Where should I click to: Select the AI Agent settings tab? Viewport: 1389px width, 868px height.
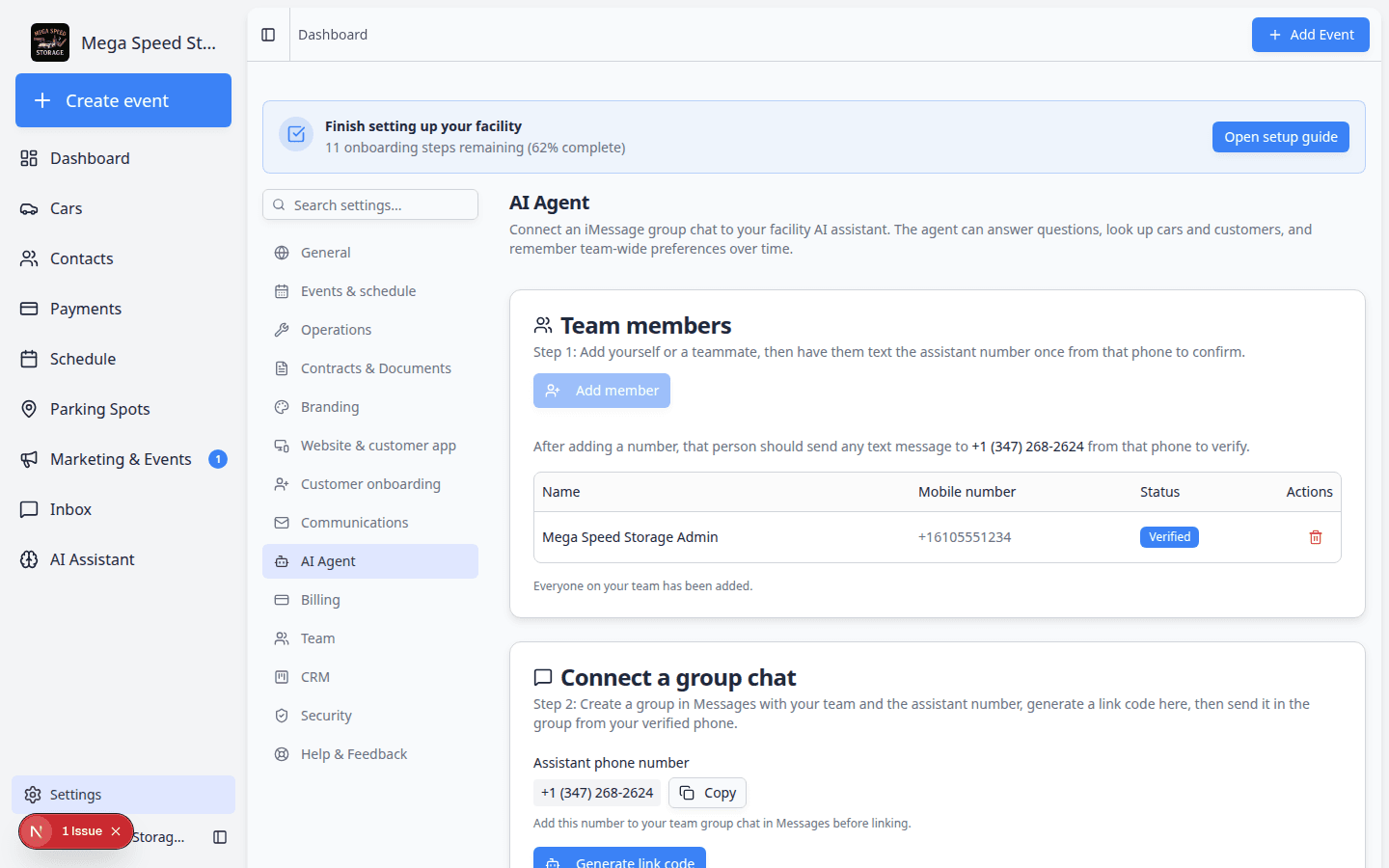click(x=370, y=561)
